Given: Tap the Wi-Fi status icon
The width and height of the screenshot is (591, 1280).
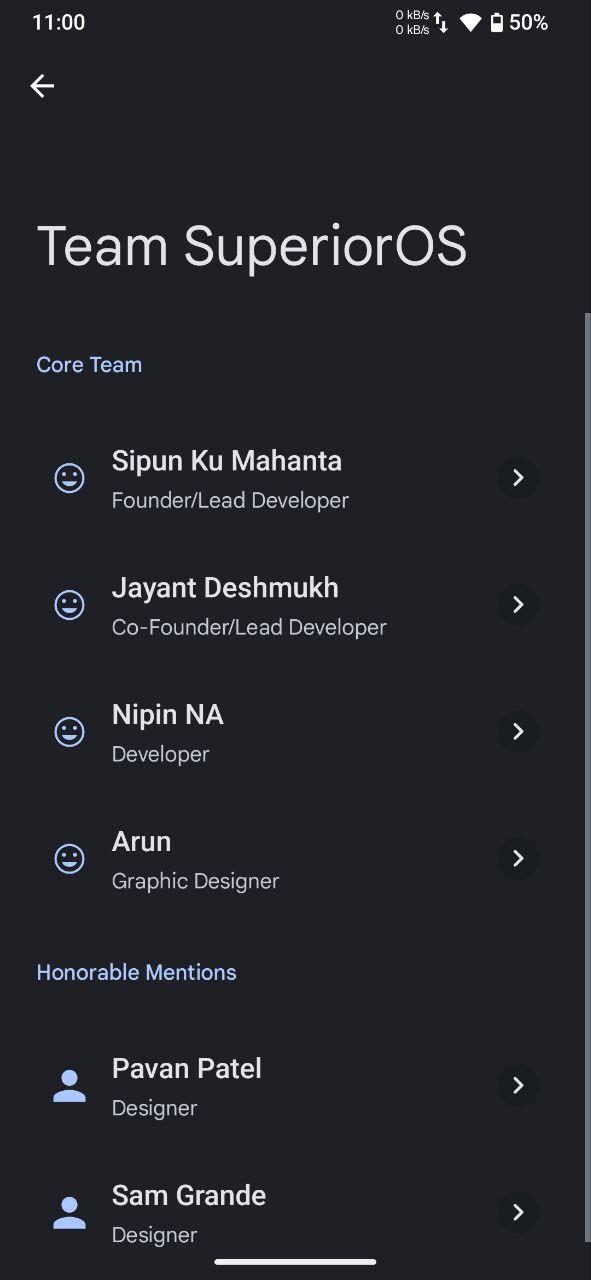Looking at the screenshot, I should [470, 22].
